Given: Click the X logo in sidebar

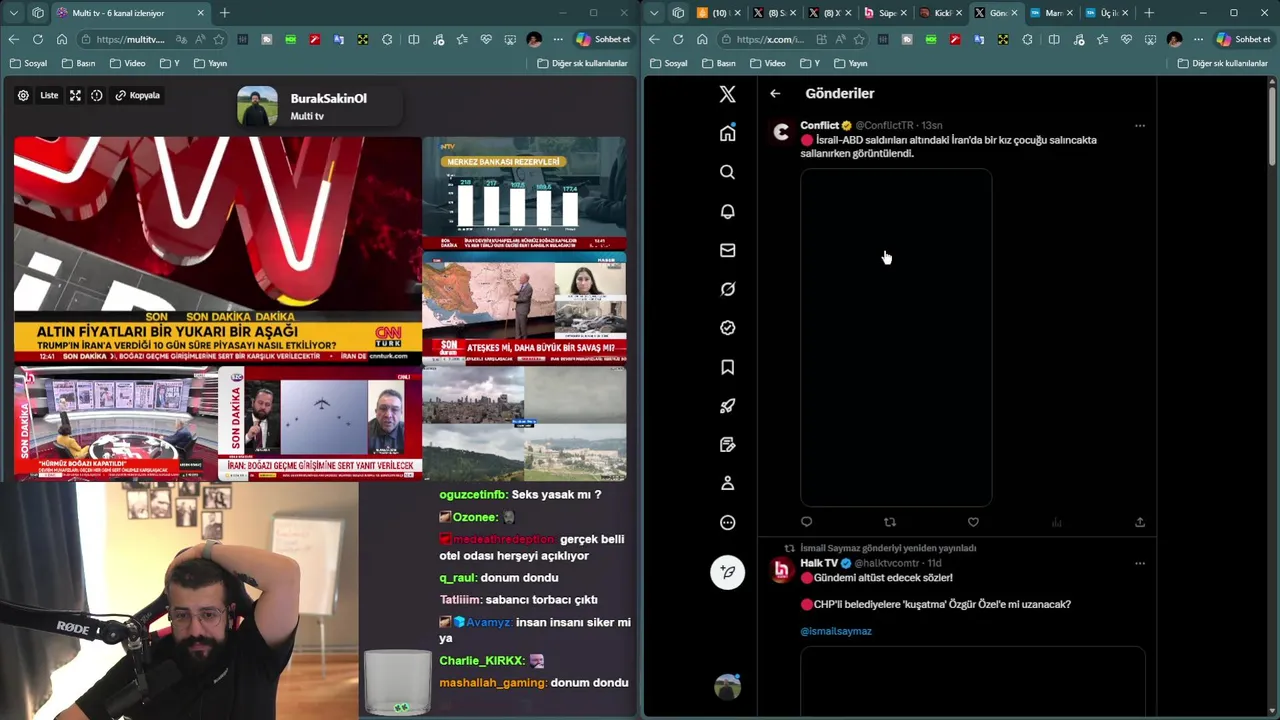Looking at the screenshot, I should (x=727, y=94).
